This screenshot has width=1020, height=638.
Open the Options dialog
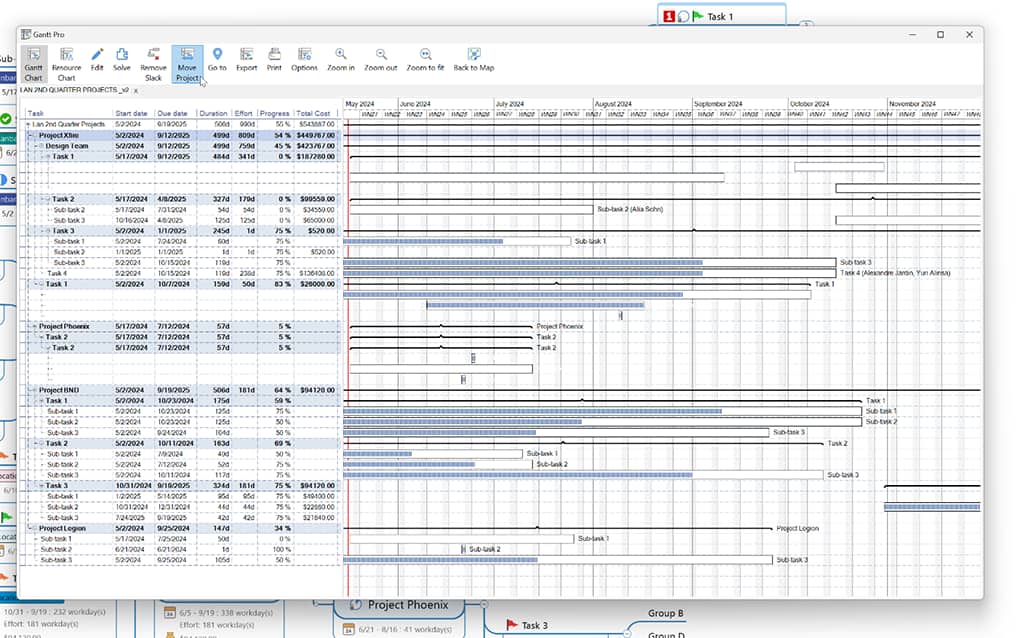(304, 61)
